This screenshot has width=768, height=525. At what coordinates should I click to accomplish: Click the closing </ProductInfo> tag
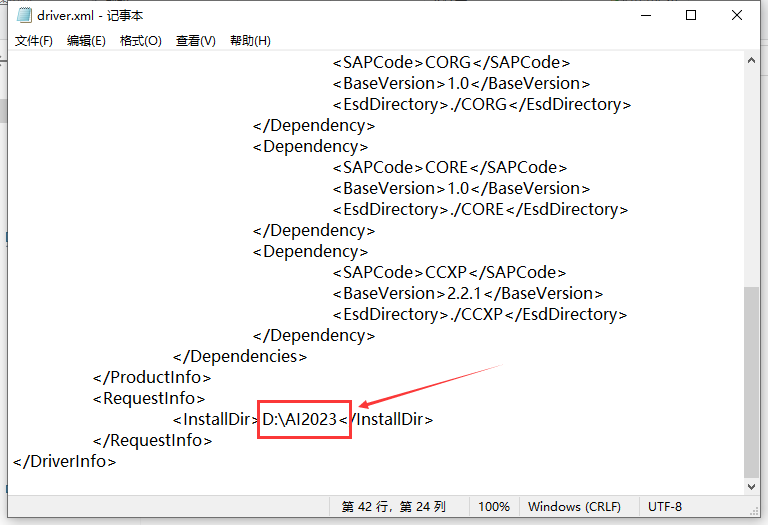point(152,378)
